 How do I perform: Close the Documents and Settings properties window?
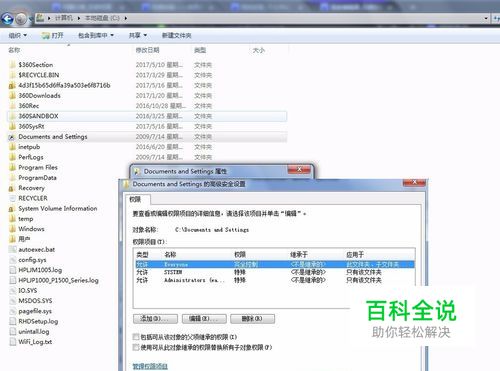(299, 169)
